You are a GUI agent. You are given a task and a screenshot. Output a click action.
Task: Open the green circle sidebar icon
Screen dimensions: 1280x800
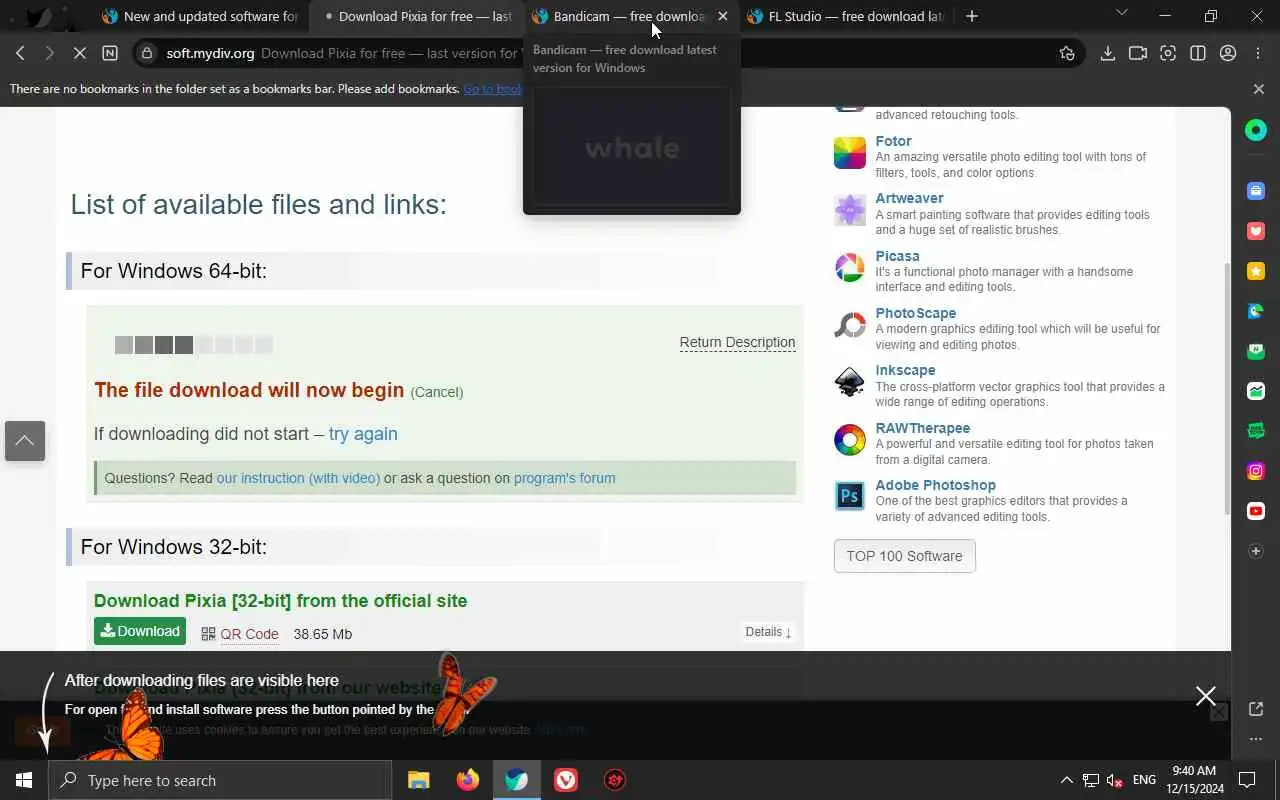coord(1256,130)
